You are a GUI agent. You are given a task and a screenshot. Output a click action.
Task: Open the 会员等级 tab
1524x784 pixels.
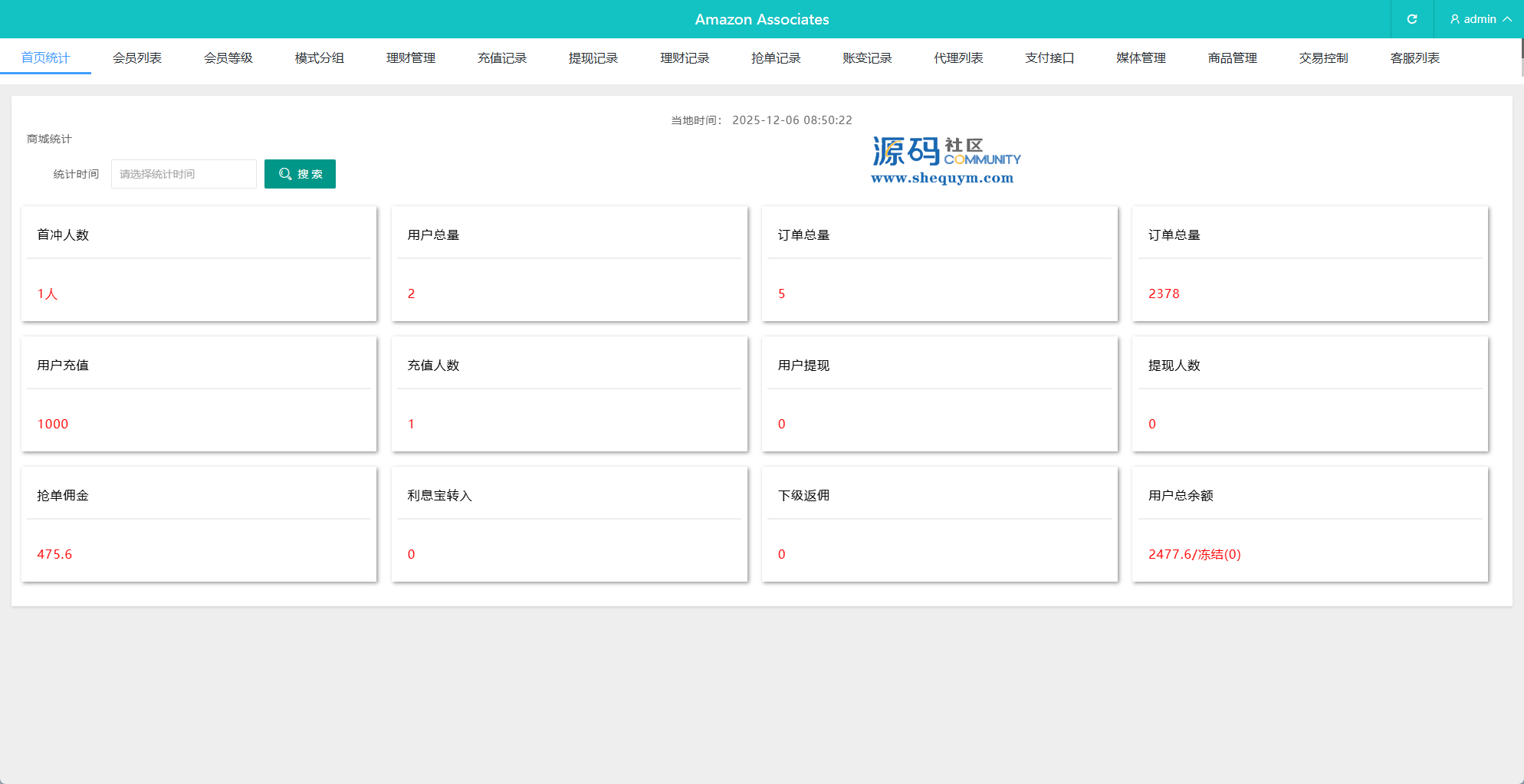[228, 58]
